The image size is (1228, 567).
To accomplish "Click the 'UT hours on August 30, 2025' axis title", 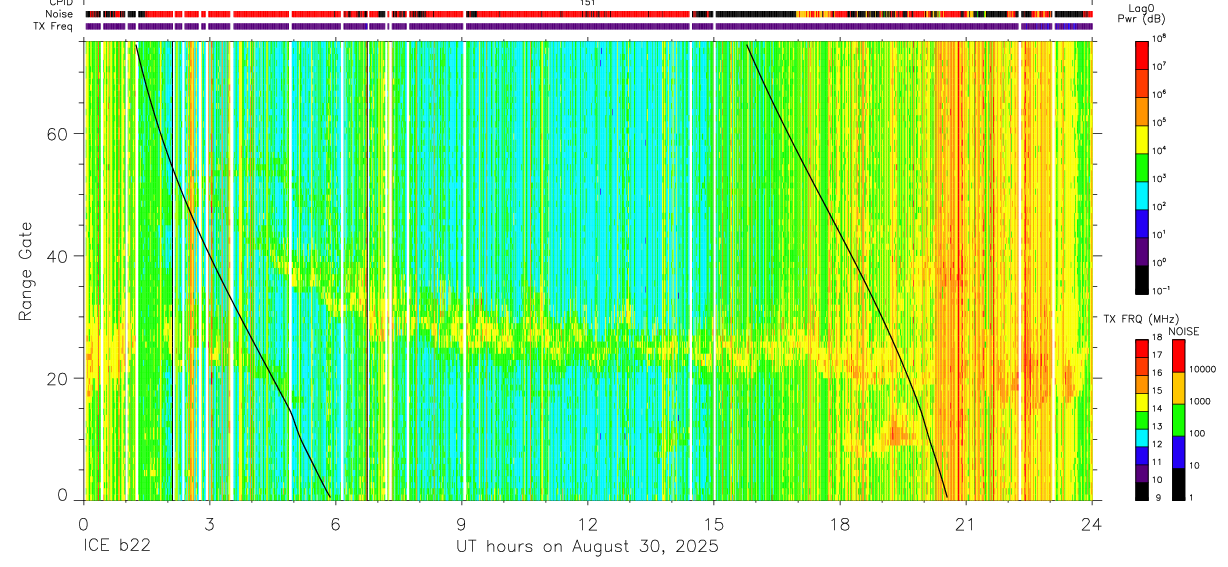I will click(x=587, y=547).
